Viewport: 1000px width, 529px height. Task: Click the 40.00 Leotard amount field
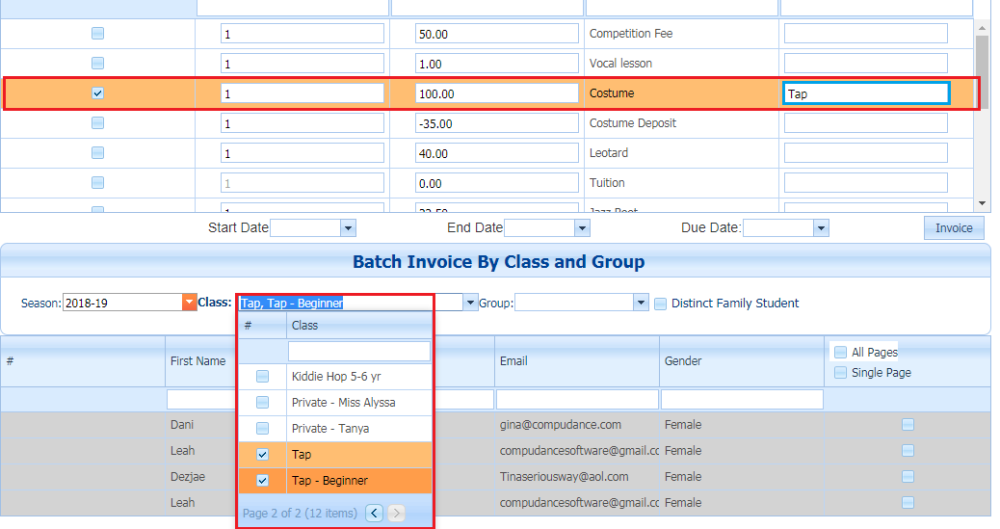497,153
